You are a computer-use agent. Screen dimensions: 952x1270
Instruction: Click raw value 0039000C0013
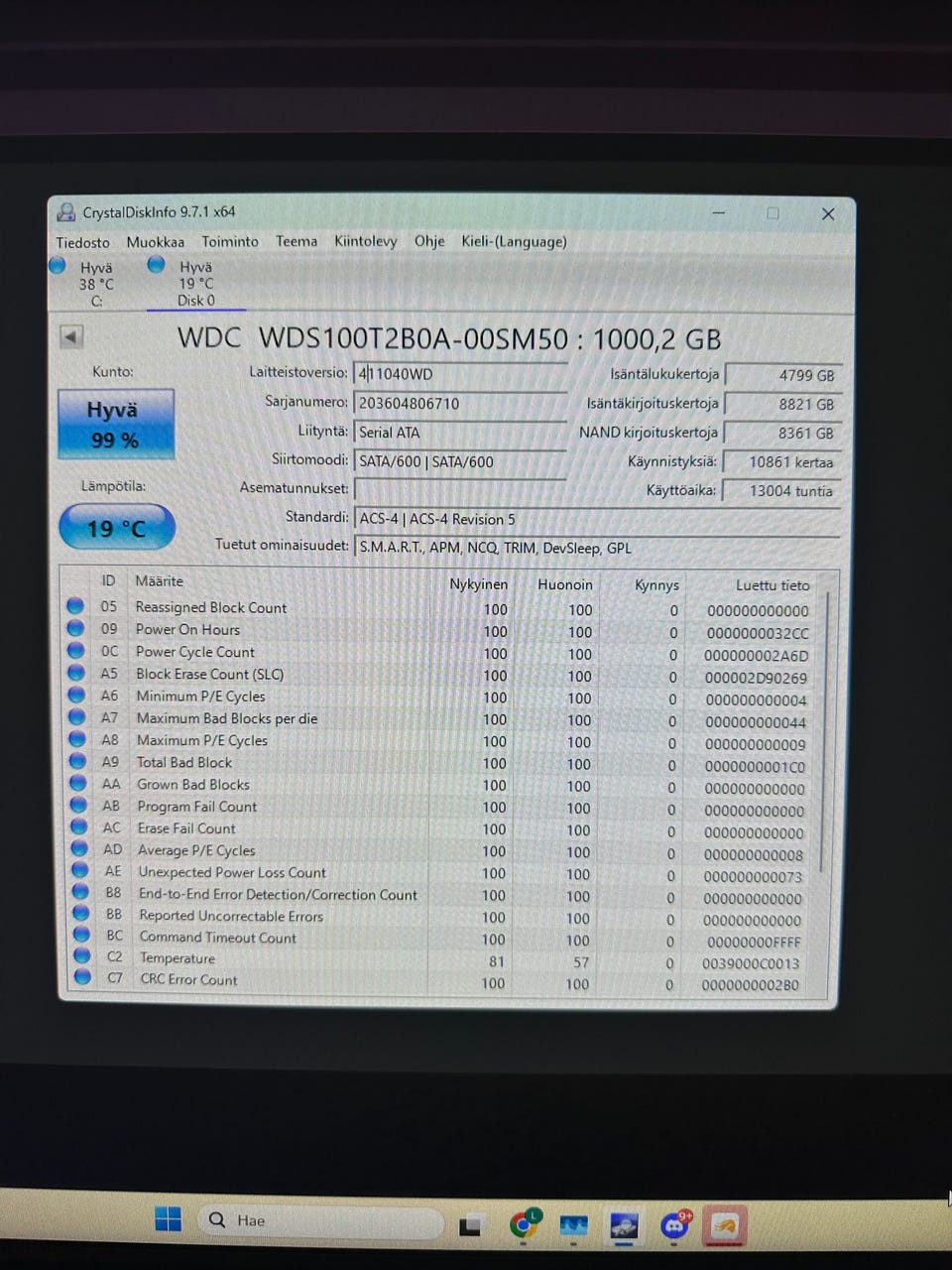point(751,963)
